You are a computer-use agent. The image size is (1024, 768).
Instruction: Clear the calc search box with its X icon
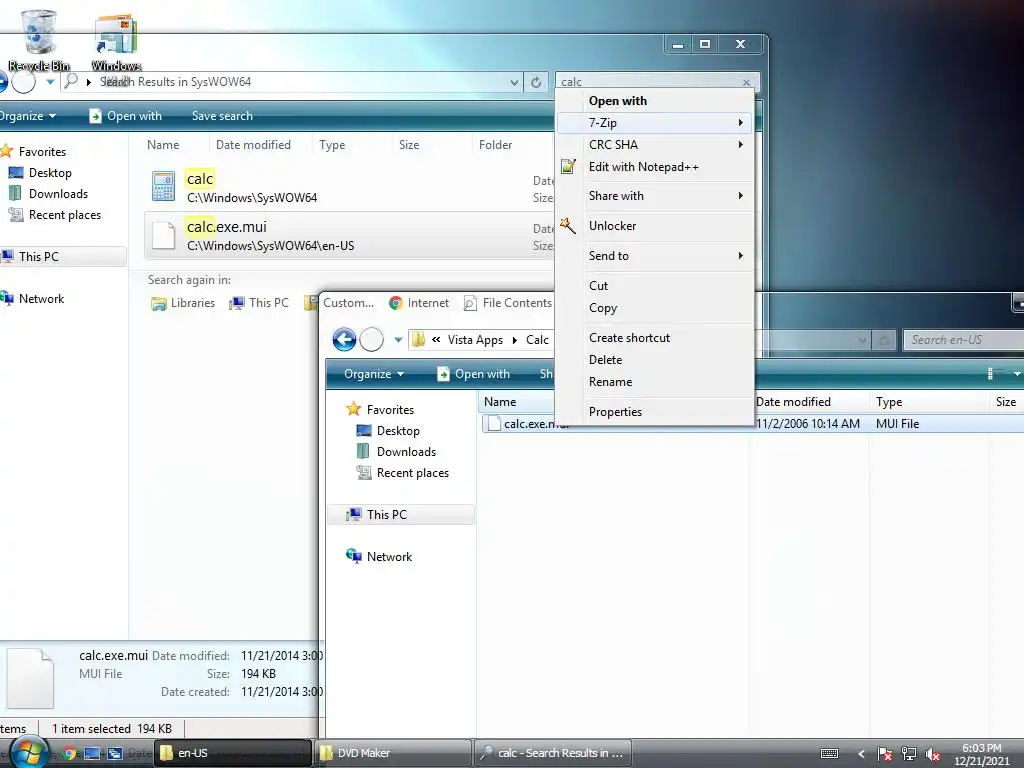pyautogui.click(x=746, y=82)
